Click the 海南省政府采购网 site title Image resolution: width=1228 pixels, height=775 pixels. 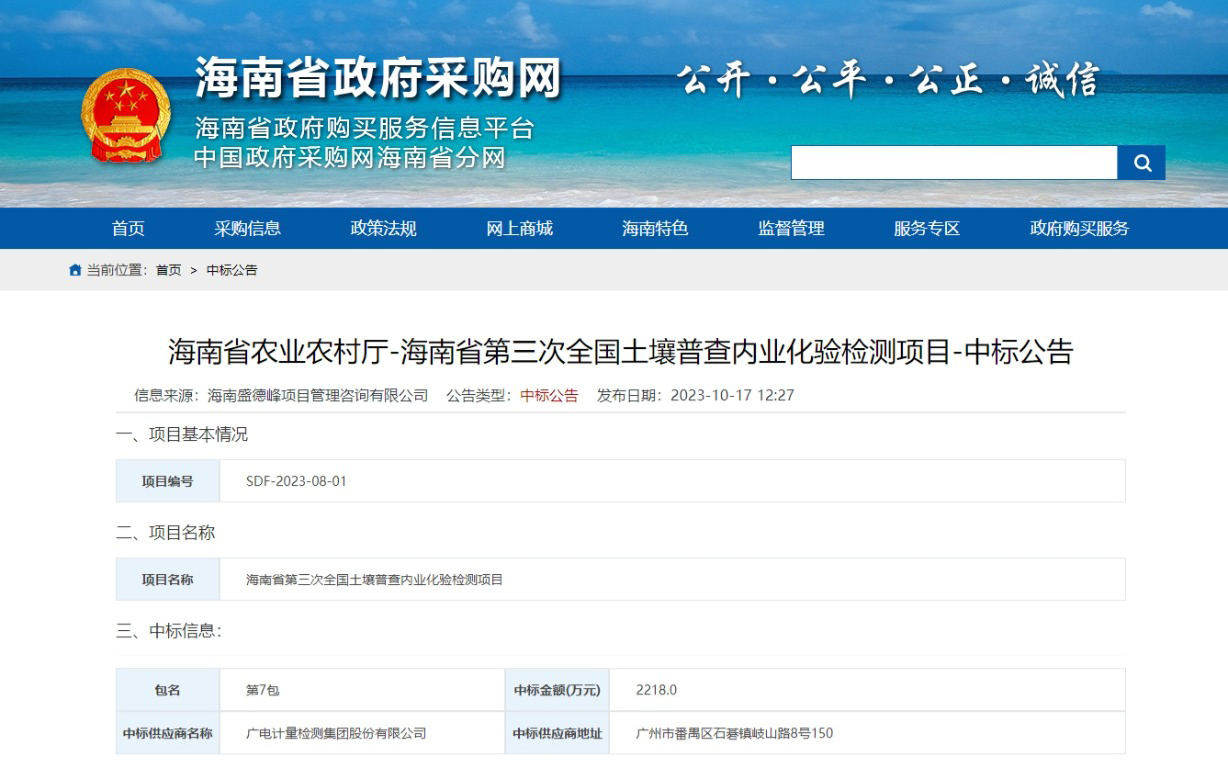[x=378, y=78]
